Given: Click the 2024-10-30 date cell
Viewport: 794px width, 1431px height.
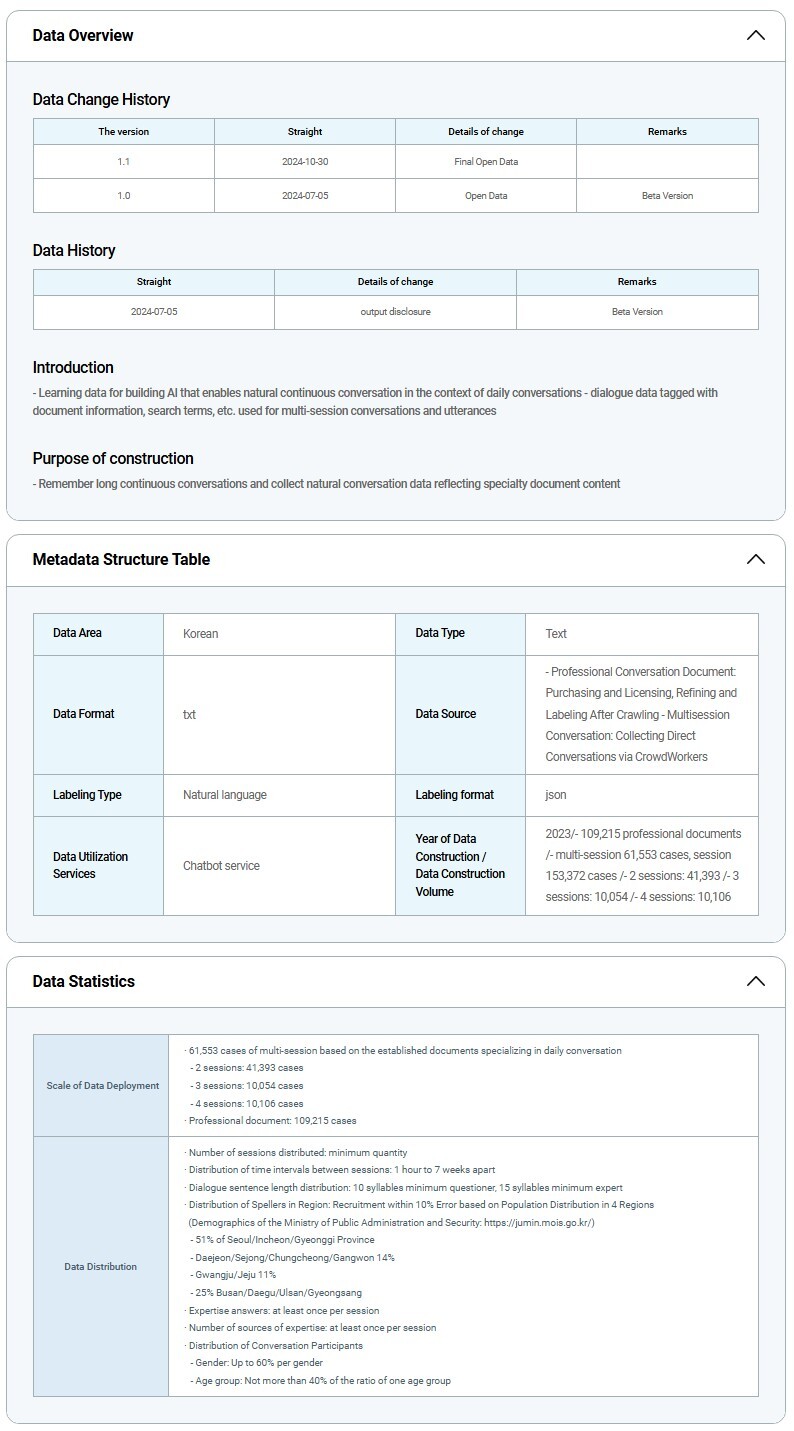Looking at the screenshot, I should 305,162.
